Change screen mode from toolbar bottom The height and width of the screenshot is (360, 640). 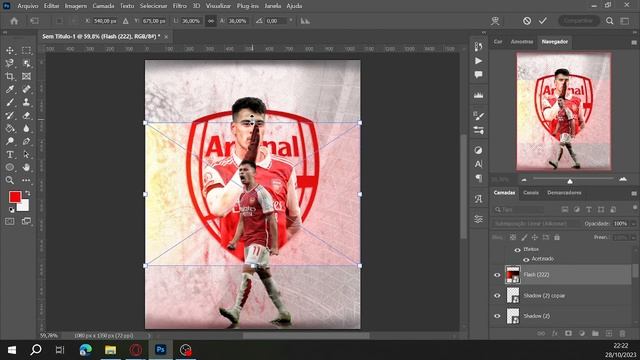click(26, 221)
